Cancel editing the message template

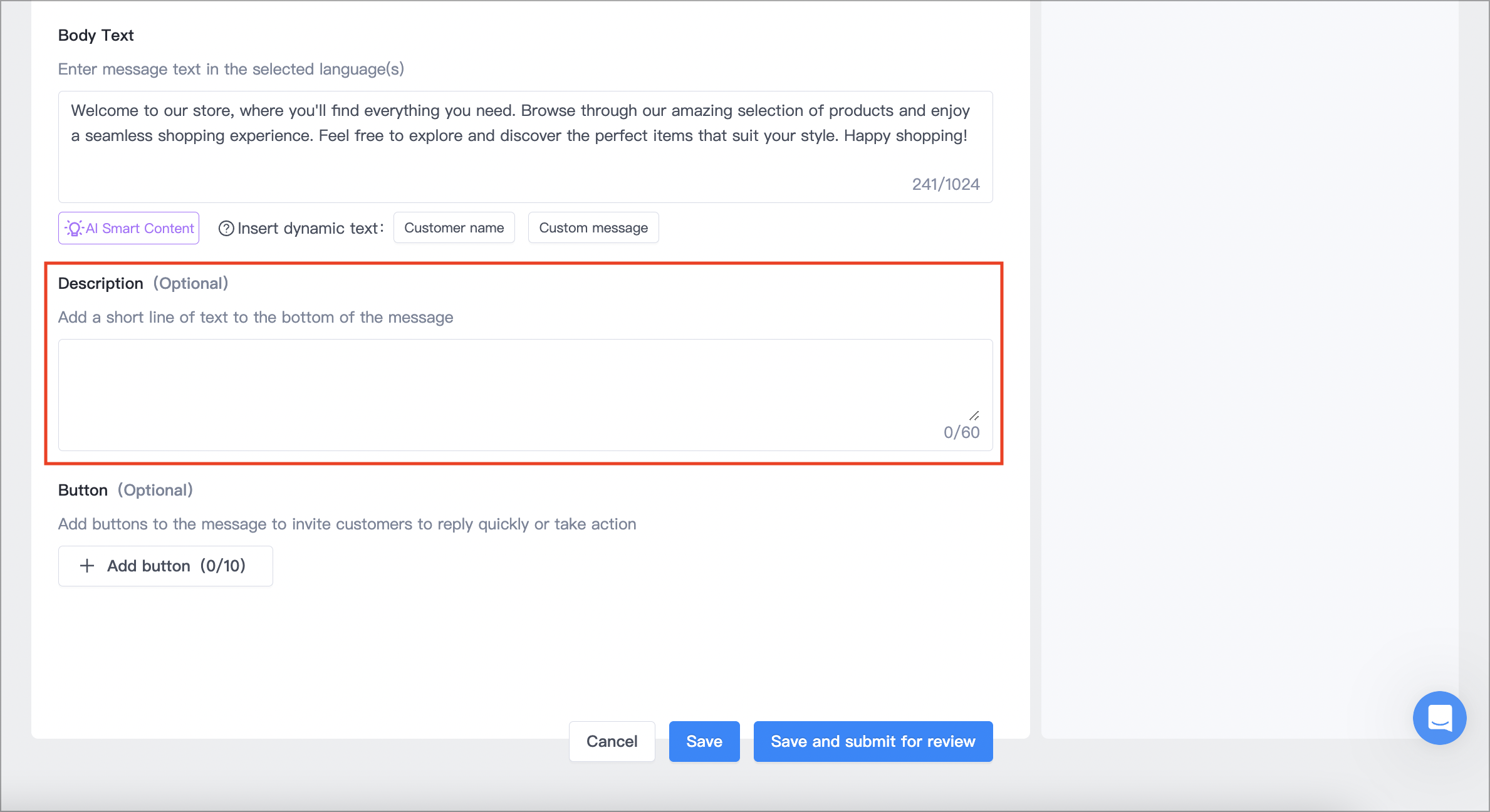point(612,741)
